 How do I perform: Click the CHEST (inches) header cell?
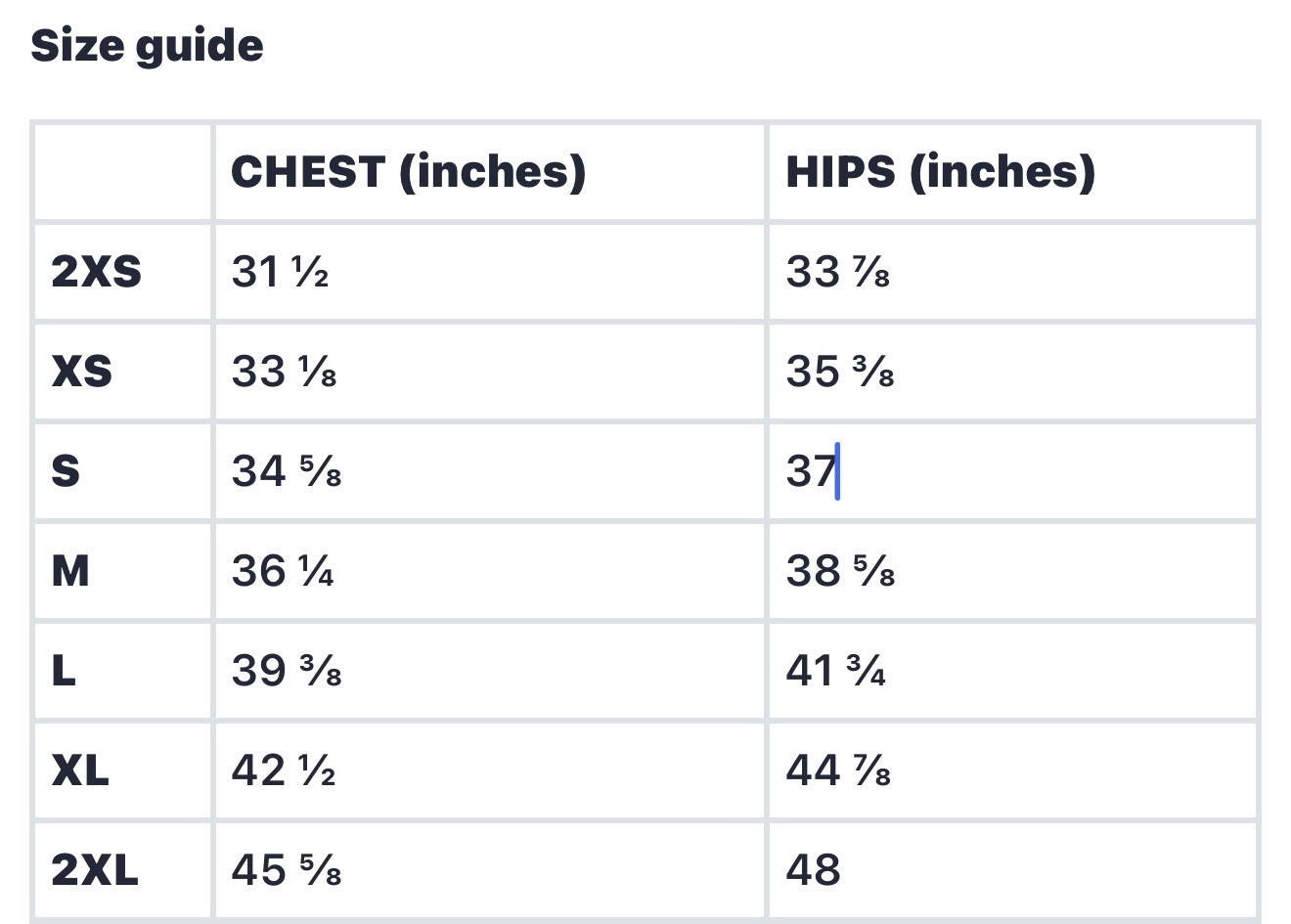489,172
